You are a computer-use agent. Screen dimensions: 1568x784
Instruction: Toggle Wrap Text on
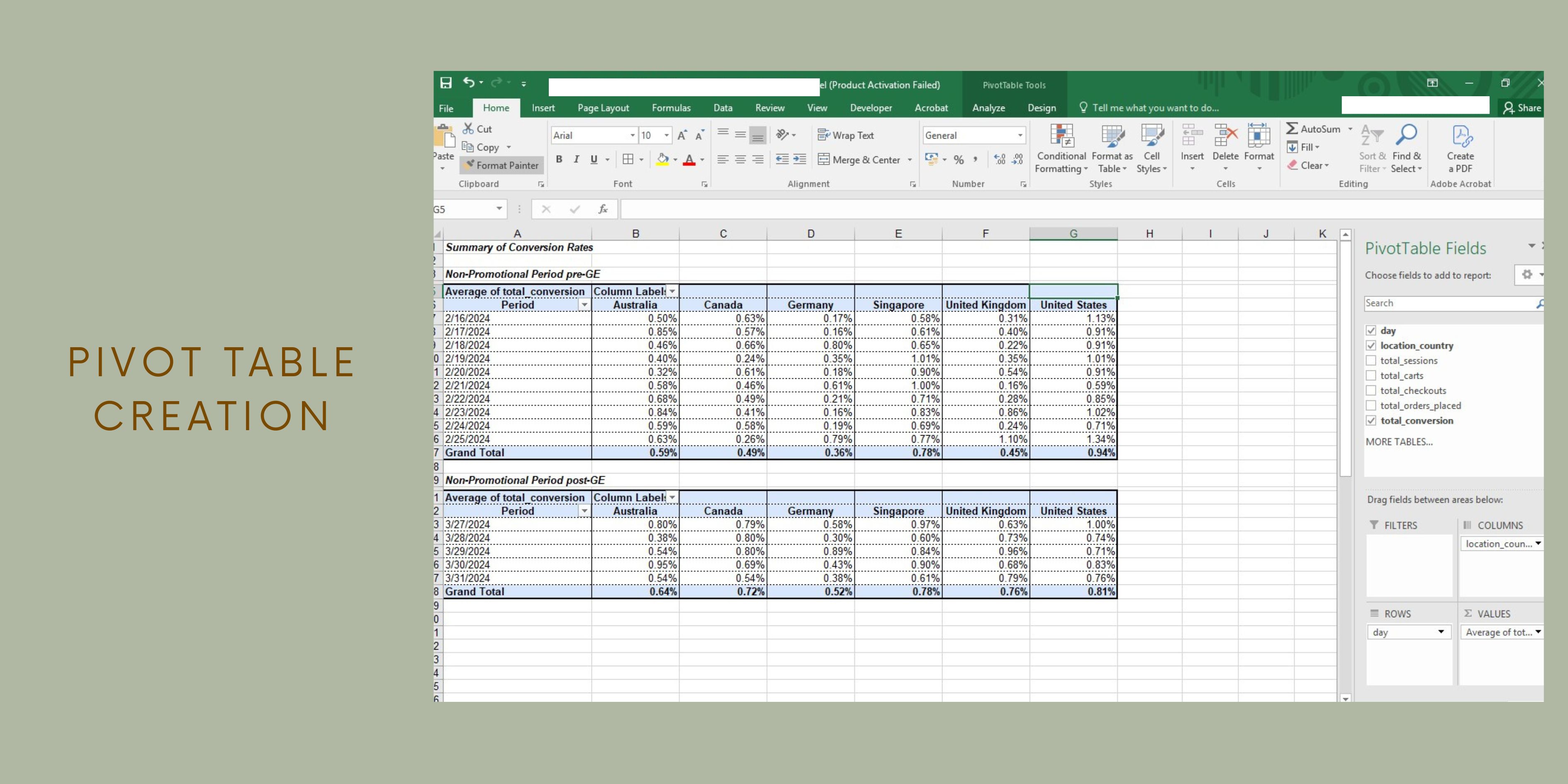[x=845, y=135]
